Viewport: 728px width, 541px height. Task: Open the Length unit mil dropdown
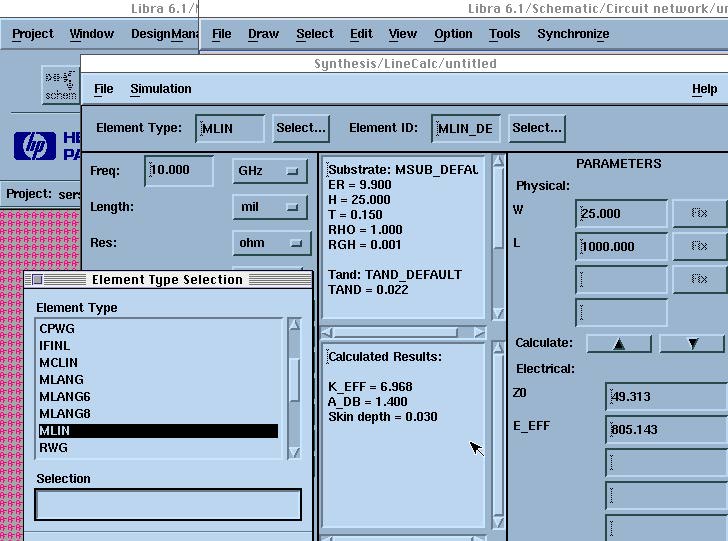pyautogui.click(x=269, y=207)
